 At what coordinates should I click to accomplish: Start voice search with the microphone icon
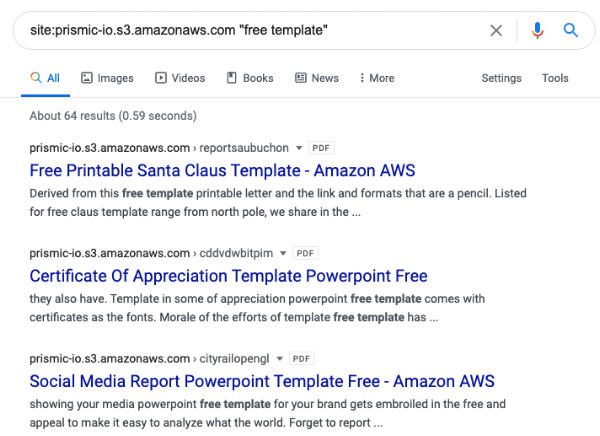537,30
